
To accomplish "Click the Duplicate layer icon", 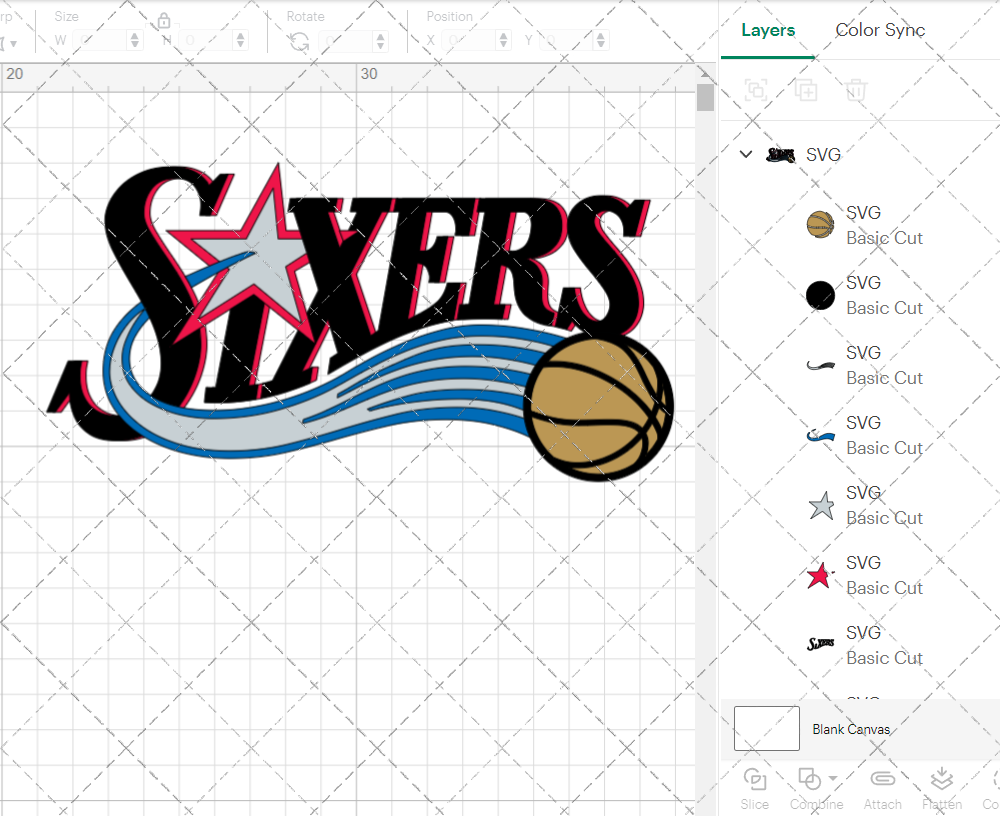I will (x=806, y=90).
